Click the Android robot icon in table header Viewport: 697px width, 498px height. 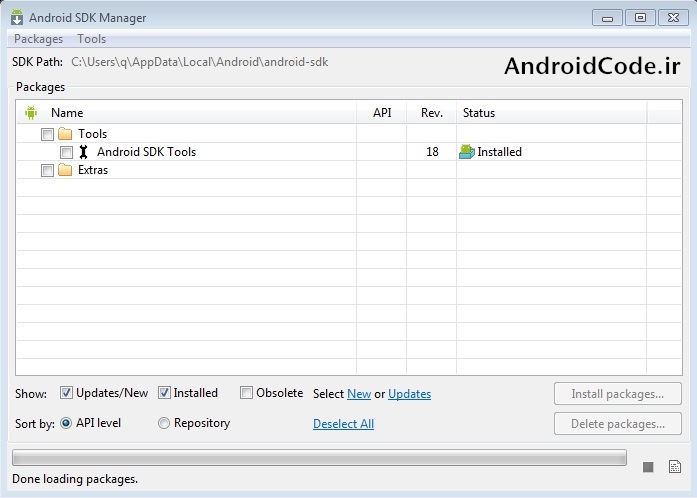30,113
